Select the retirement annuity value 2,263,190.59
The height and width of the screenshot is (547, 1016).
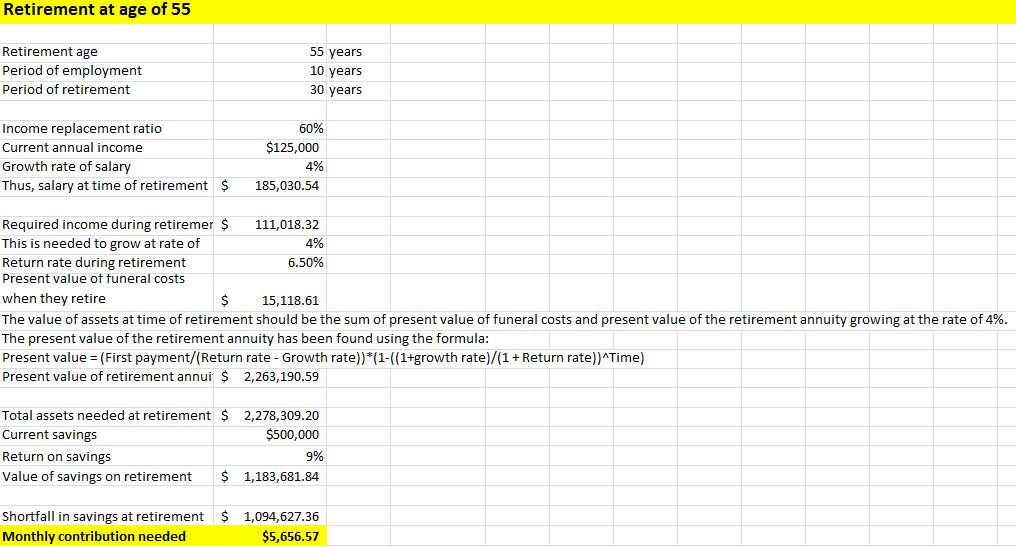click(x=281, y=377)
